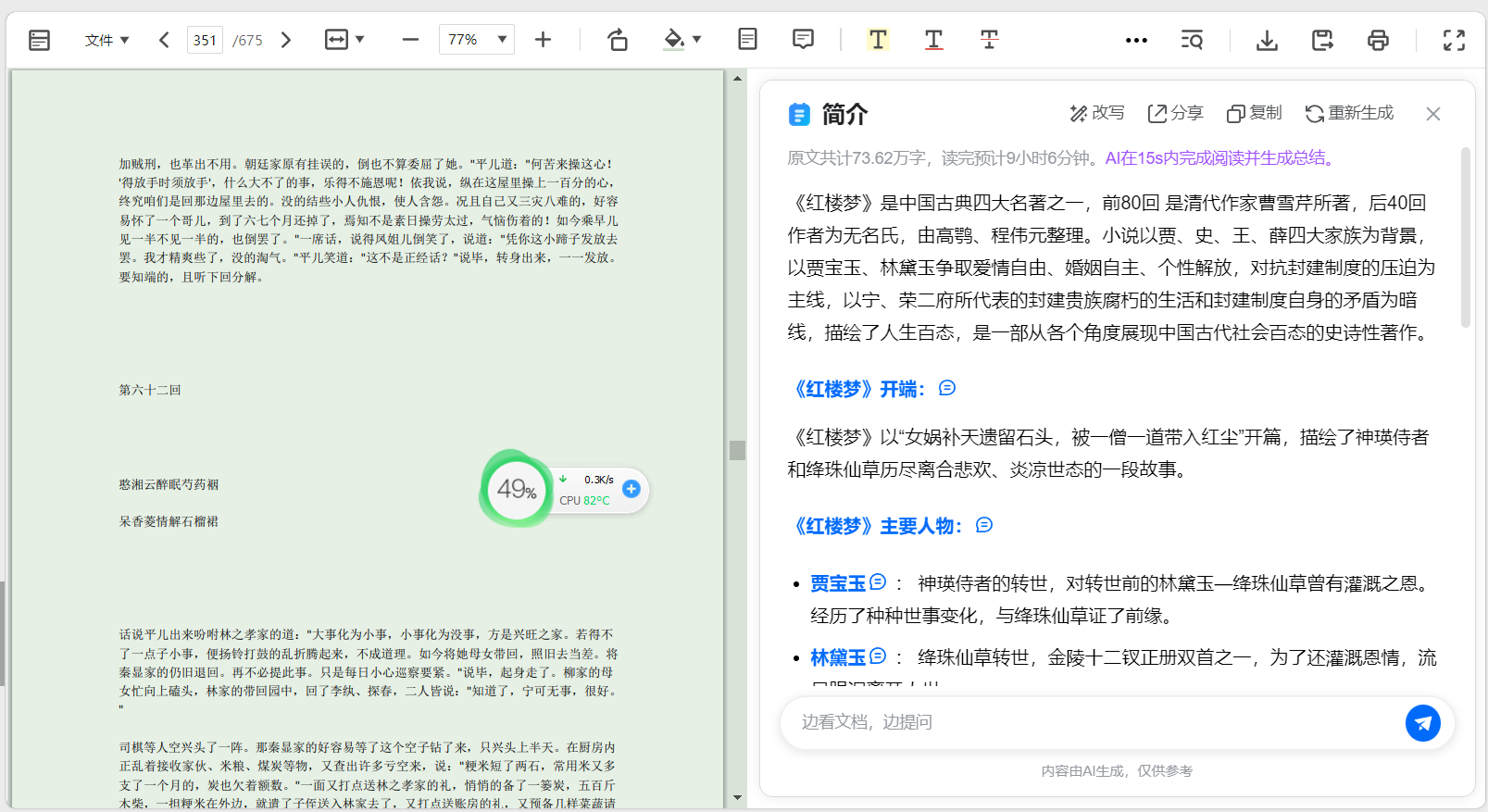The image size is (1488, 812).
Task: Rotate the page with rotate icon
Action: pos(618,40)
